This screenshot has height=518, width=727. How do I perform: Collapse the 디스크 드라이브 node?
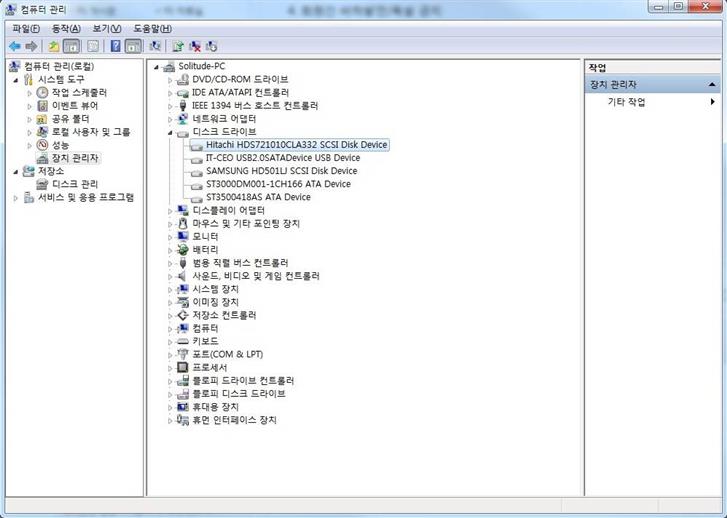[x=171, y=132]
